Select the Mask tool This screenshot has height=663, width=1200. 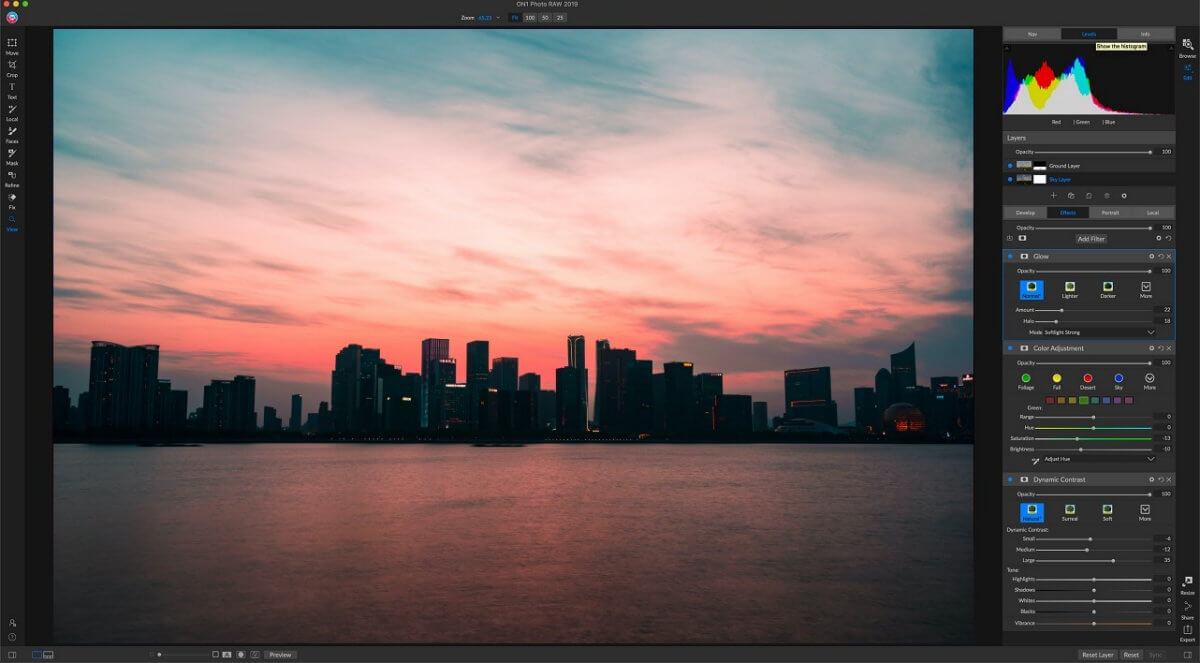coord(12,155)
